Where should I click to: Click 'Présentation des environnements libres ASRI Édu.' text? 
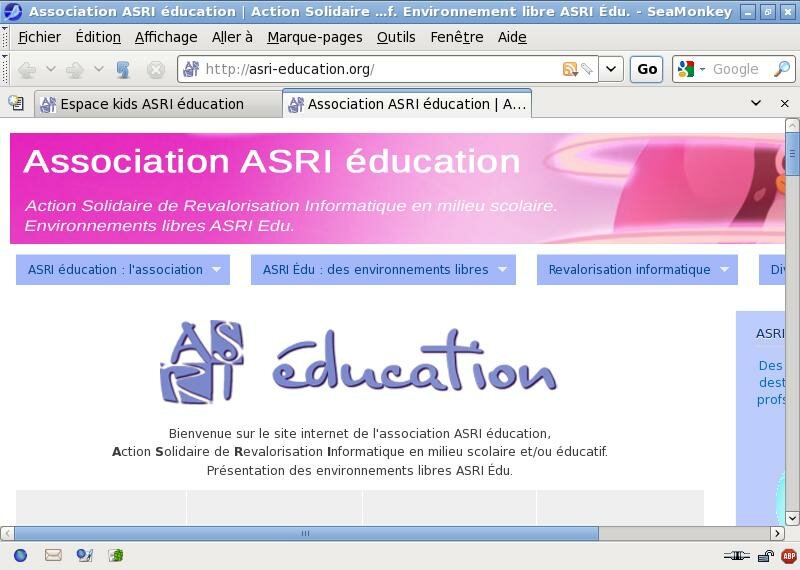360,470
